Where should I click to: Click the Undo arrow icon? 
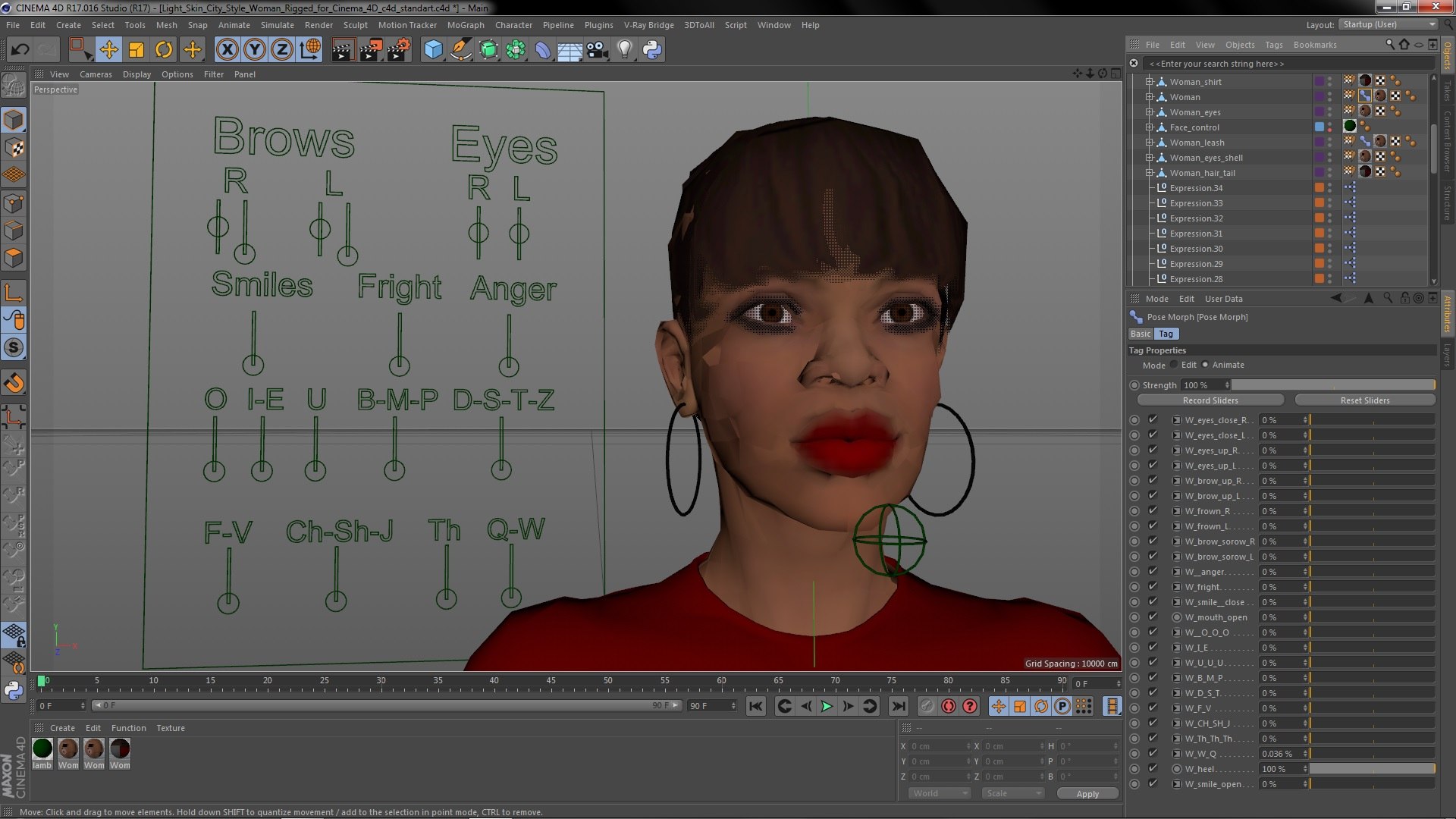point(20,50)
